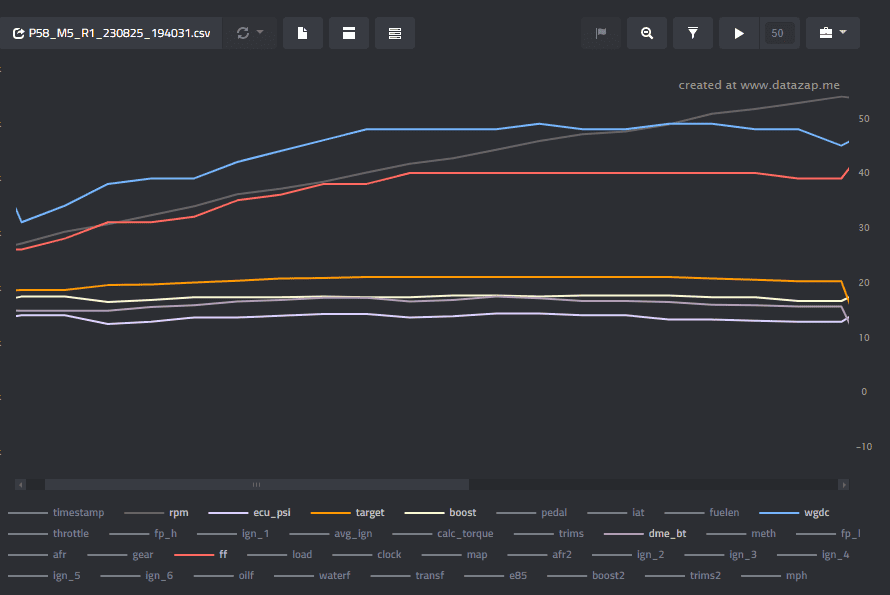This screenshot has height=595, width=890.
Task: Expand the dropdown arrow next to refresh
Action: coord(261,32)
